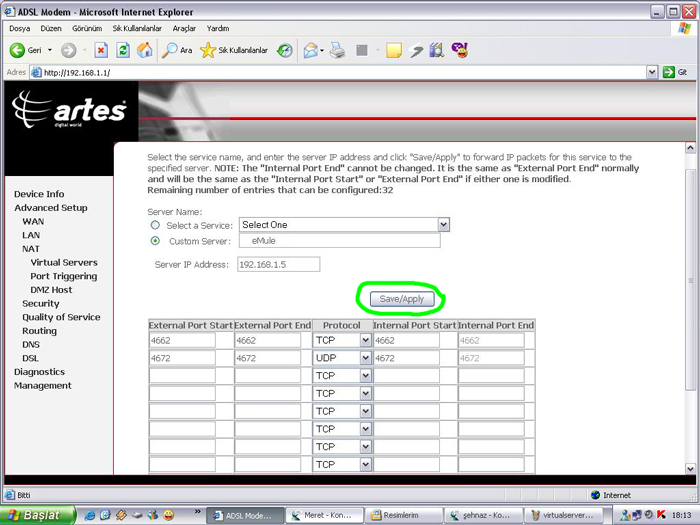This screenshot has height=525, width=700.
Task: Open the DSL section
Action: [x=30, y=358]
